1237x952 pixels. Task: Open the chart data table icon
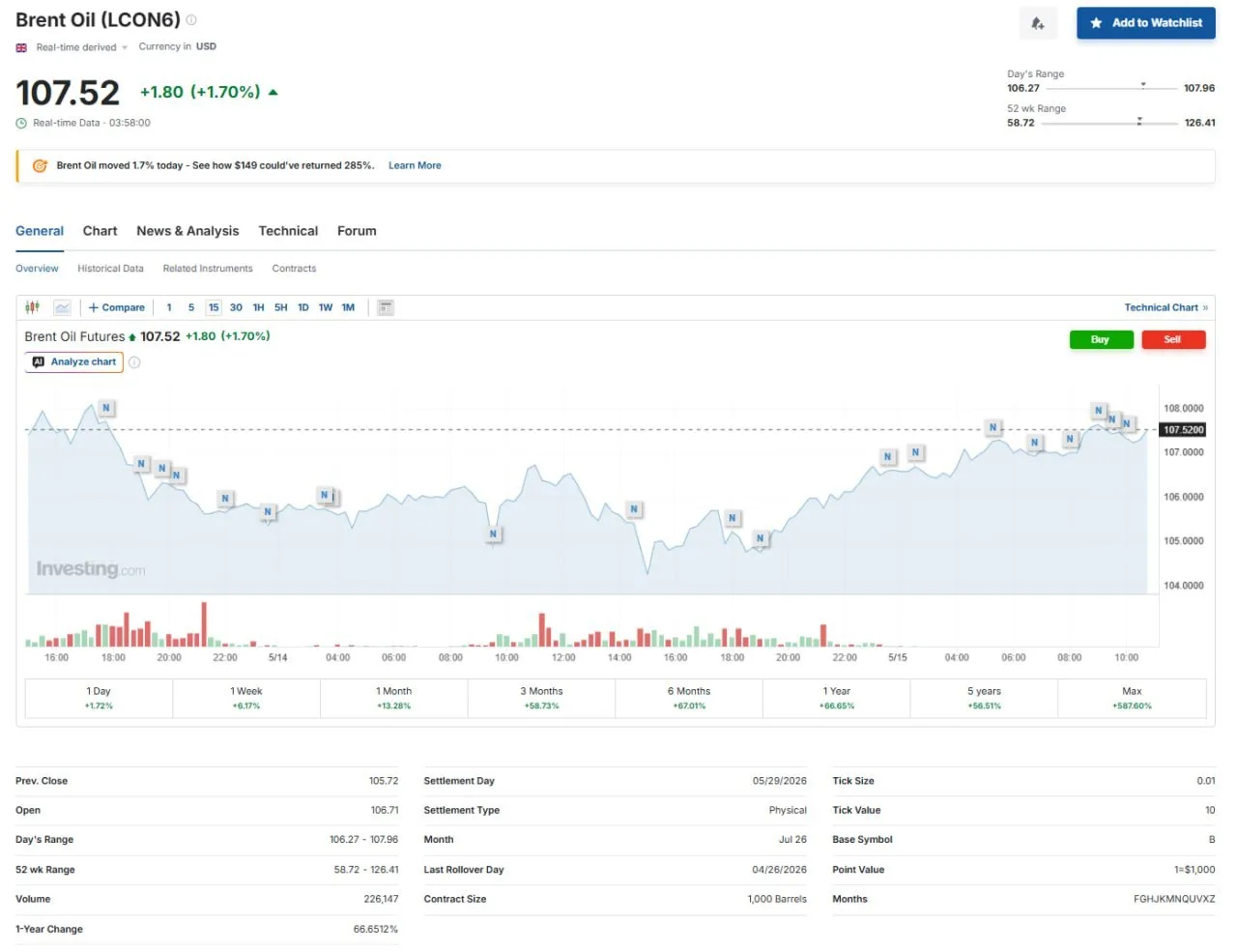pos(386,307)
